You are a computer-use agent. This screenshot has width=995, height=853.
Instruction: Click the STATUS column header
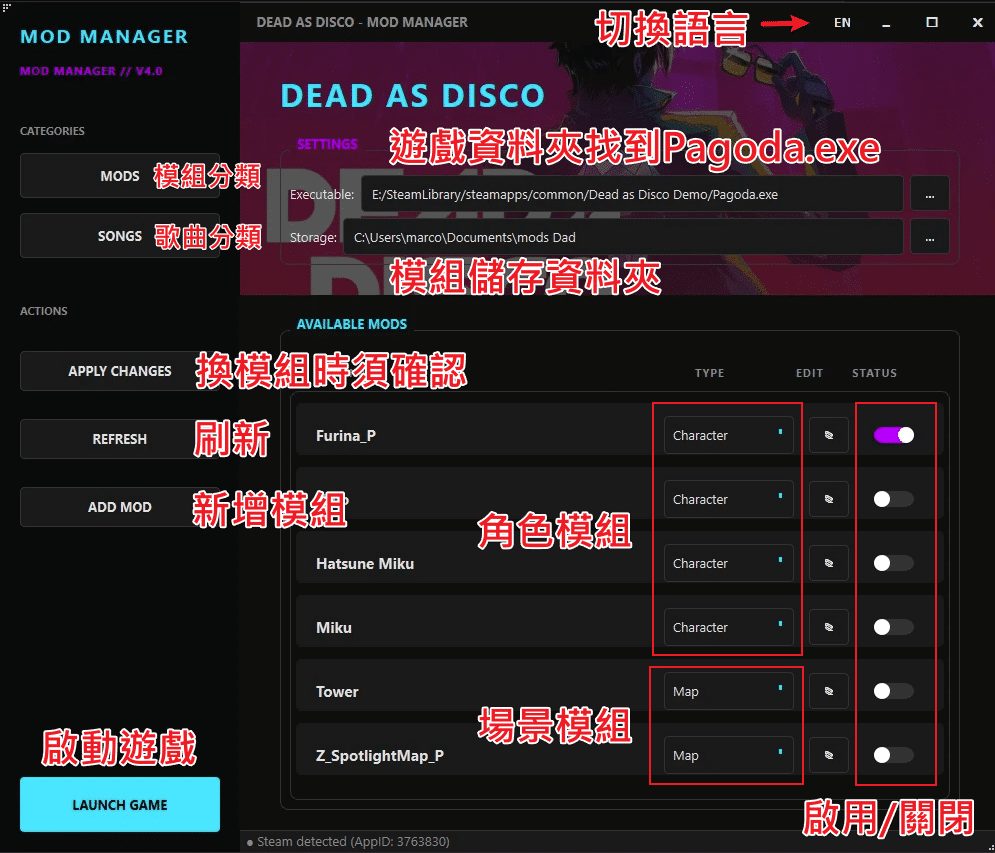[x=874, y=373]
